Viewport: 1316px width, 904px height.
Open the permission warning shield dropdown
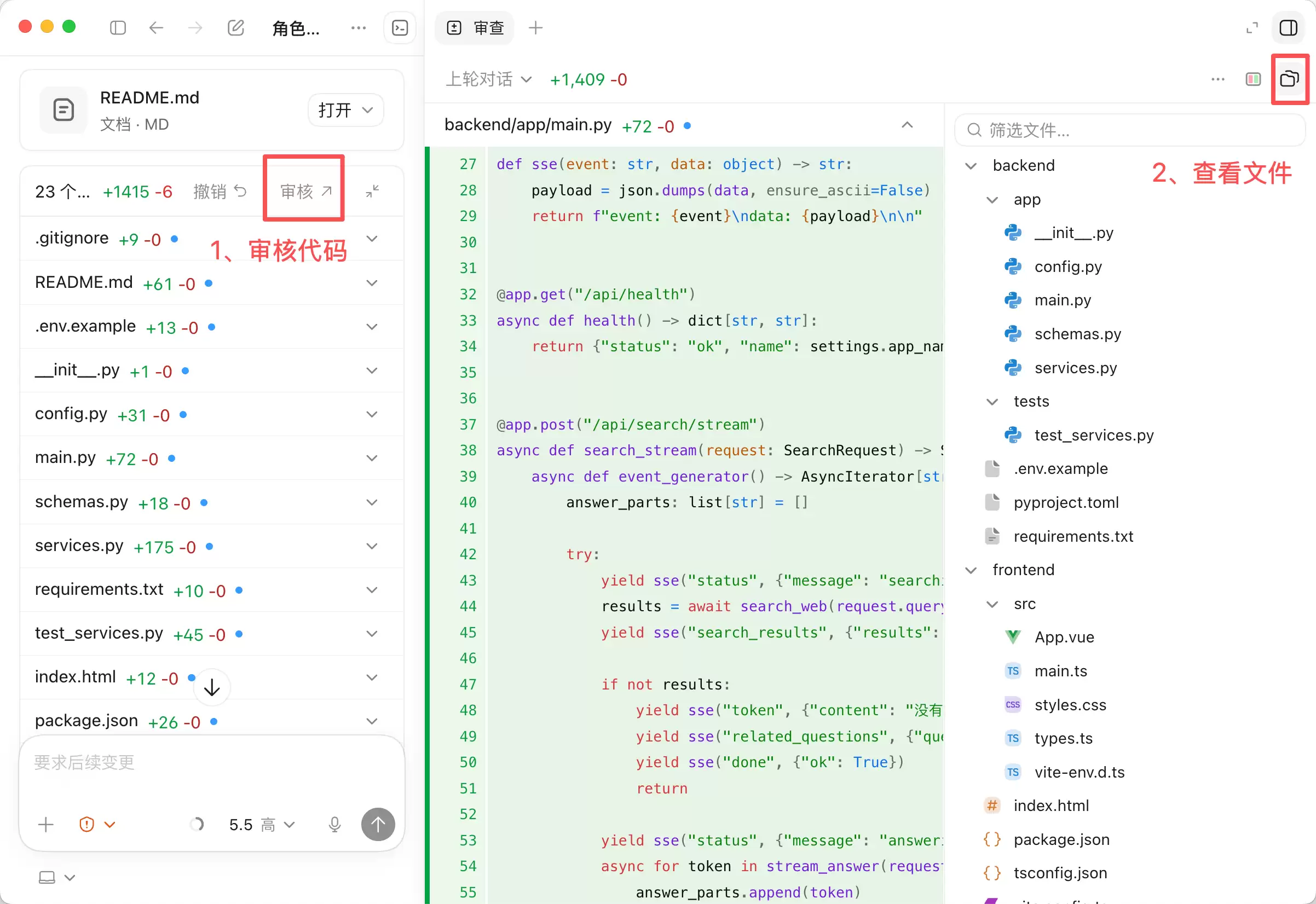coord(97,825)
